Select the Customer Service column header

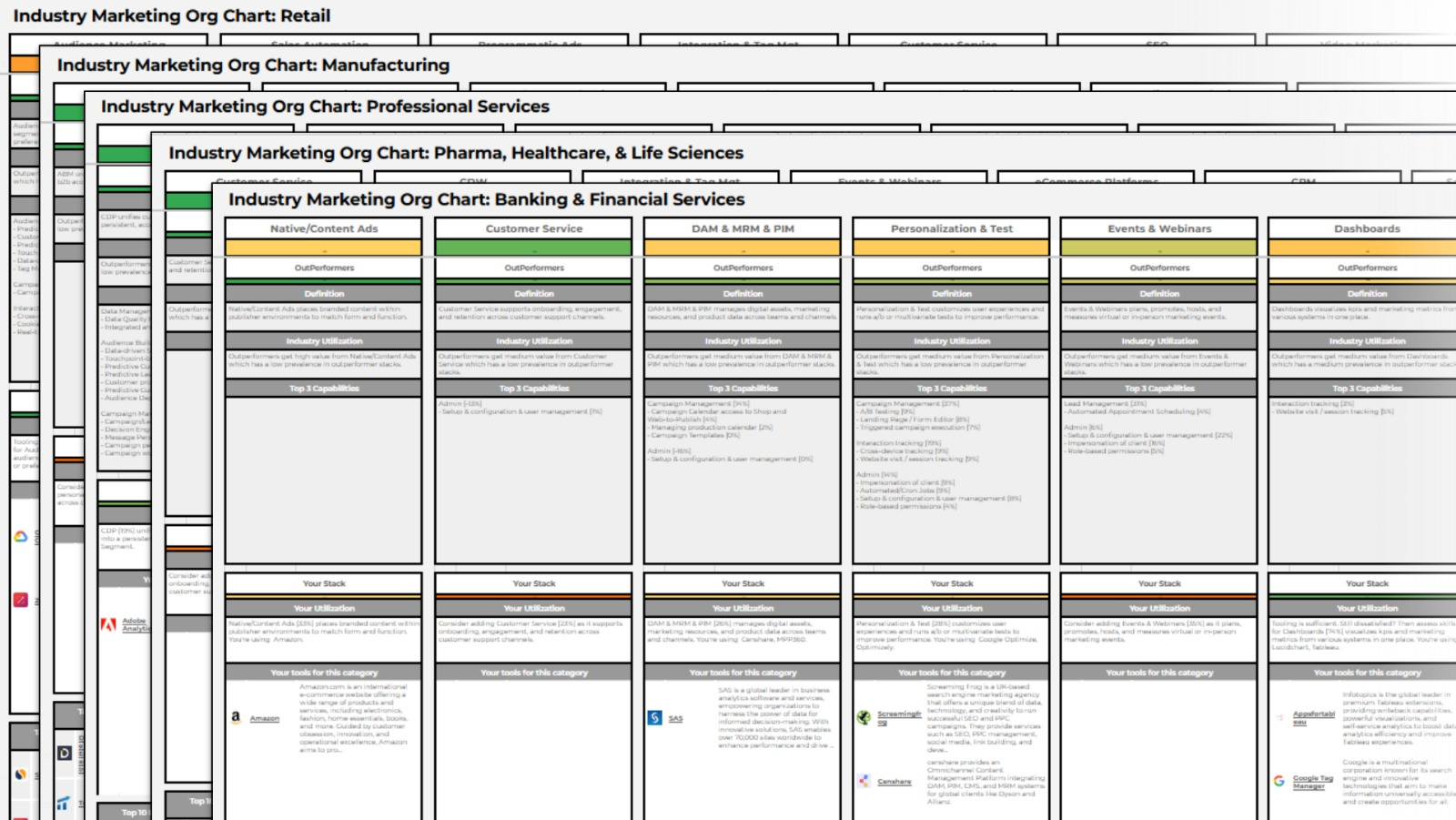click(x=533, y=228)
